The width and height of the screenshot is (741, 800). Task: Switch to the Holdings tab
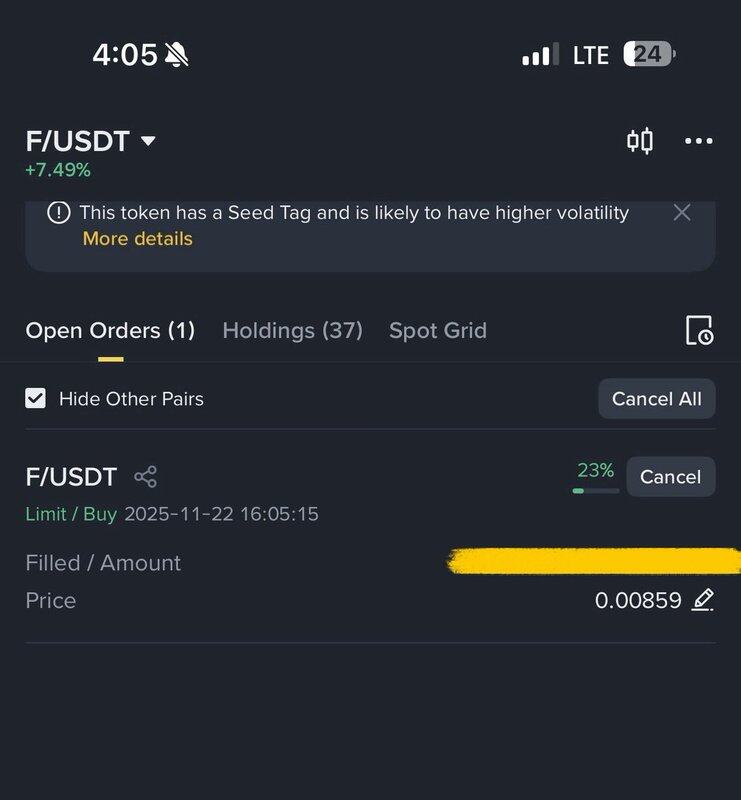pyautogui.click(x=292, y=330)
